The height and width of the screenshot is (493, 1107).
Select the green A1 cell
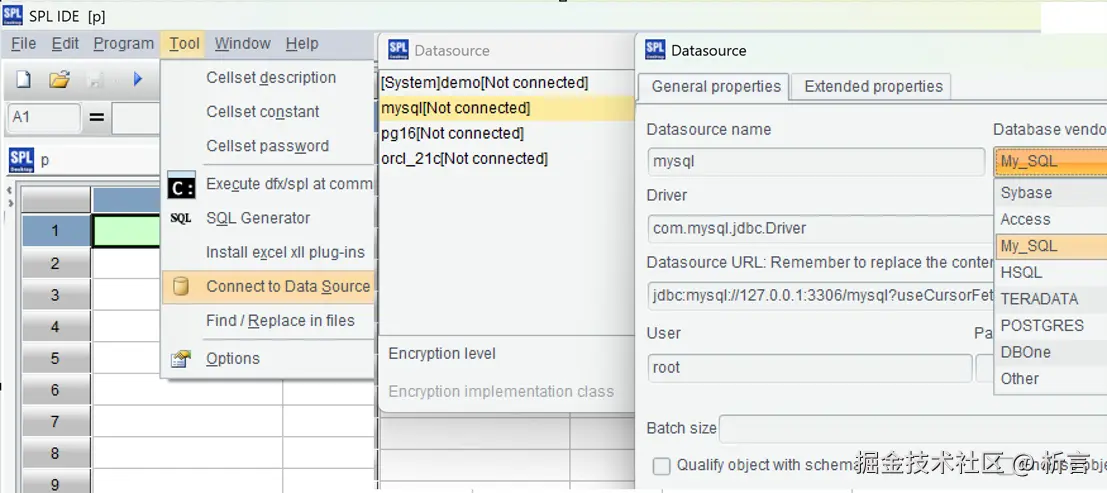pyautogui.click(x=126, y=231)
